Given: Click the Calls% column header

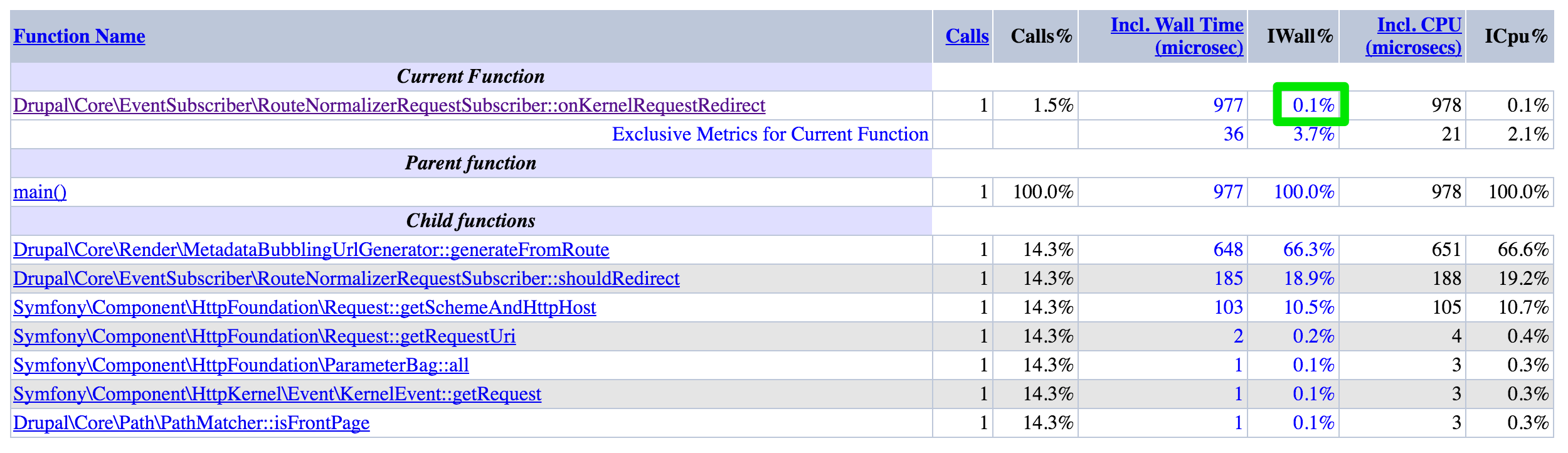Looking at the screenshot, I should pyautogui.click(x=1042, y=36).
